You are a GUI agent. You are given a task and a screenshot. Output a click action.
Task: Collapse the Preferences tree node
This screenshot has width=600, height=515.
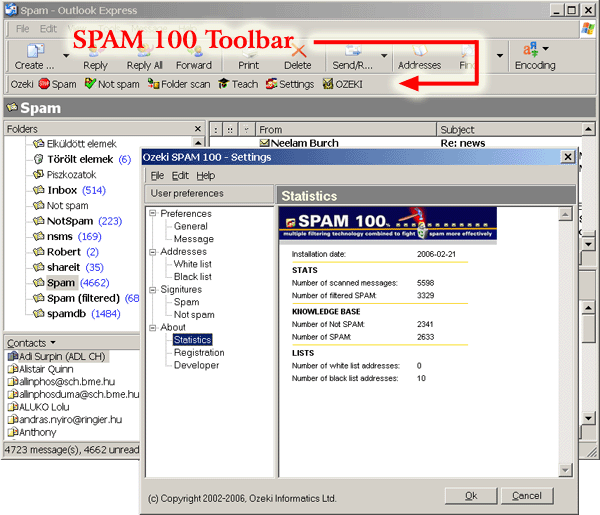pos(153,213)
